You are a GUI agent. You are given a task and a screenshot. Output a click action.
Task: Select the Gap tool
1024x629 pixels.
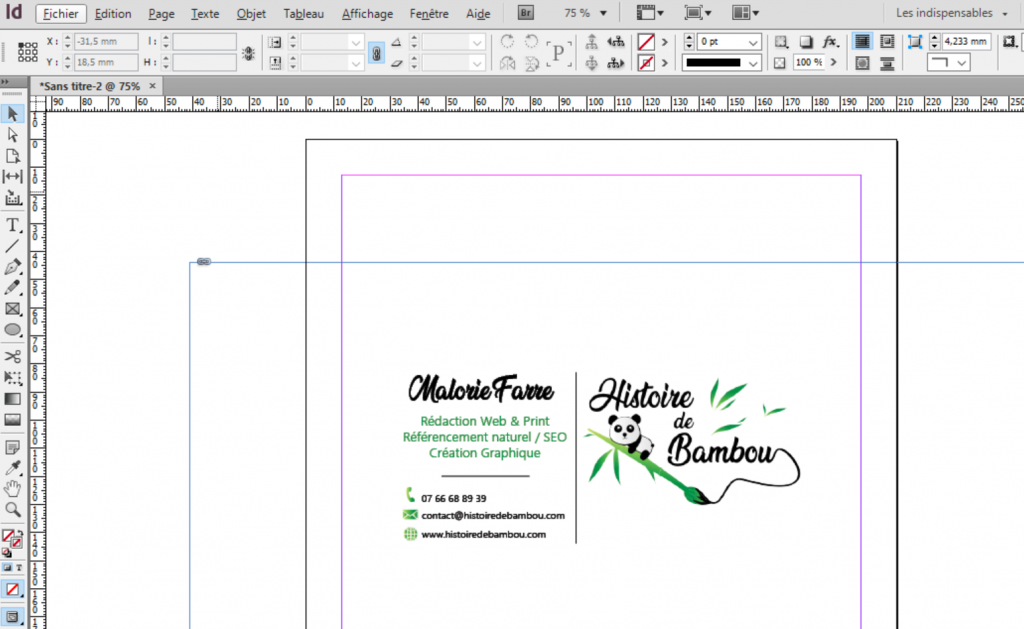[12, 176]
